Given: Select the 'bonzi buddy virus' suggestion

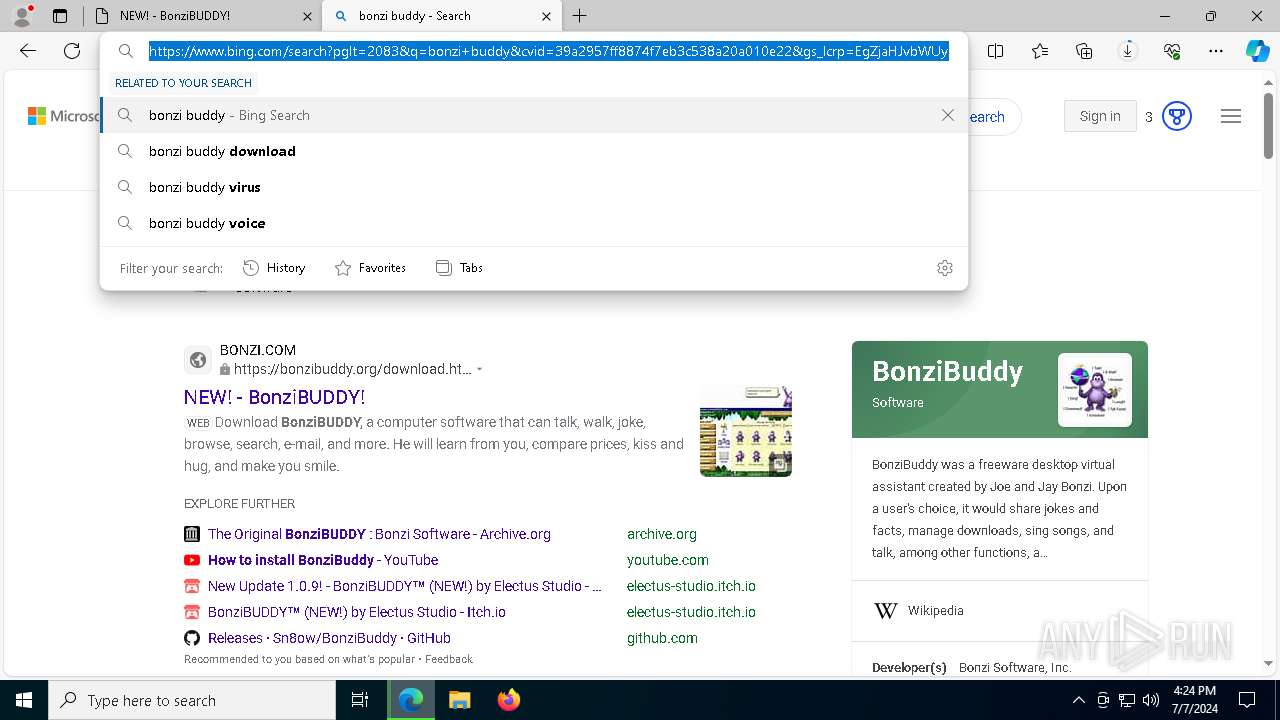Looking at the screenshot, I should (534, 187).
